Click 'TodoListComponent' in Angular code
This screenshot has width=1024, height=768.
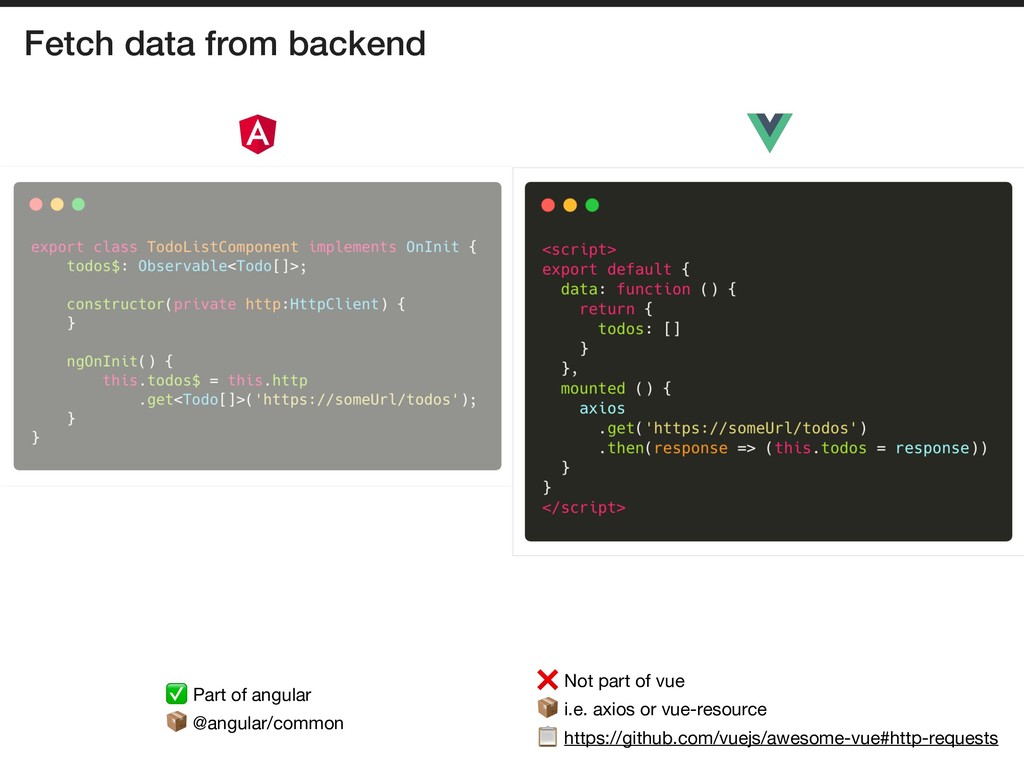222,247
